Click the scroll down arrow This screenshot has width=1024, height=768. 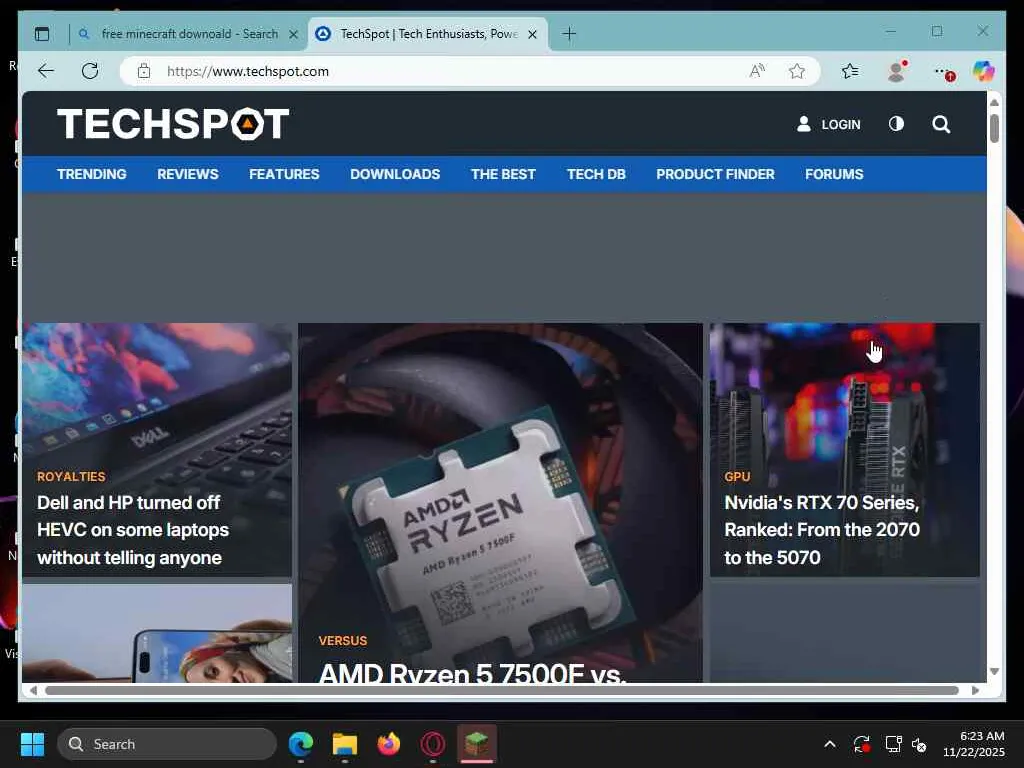994,671
